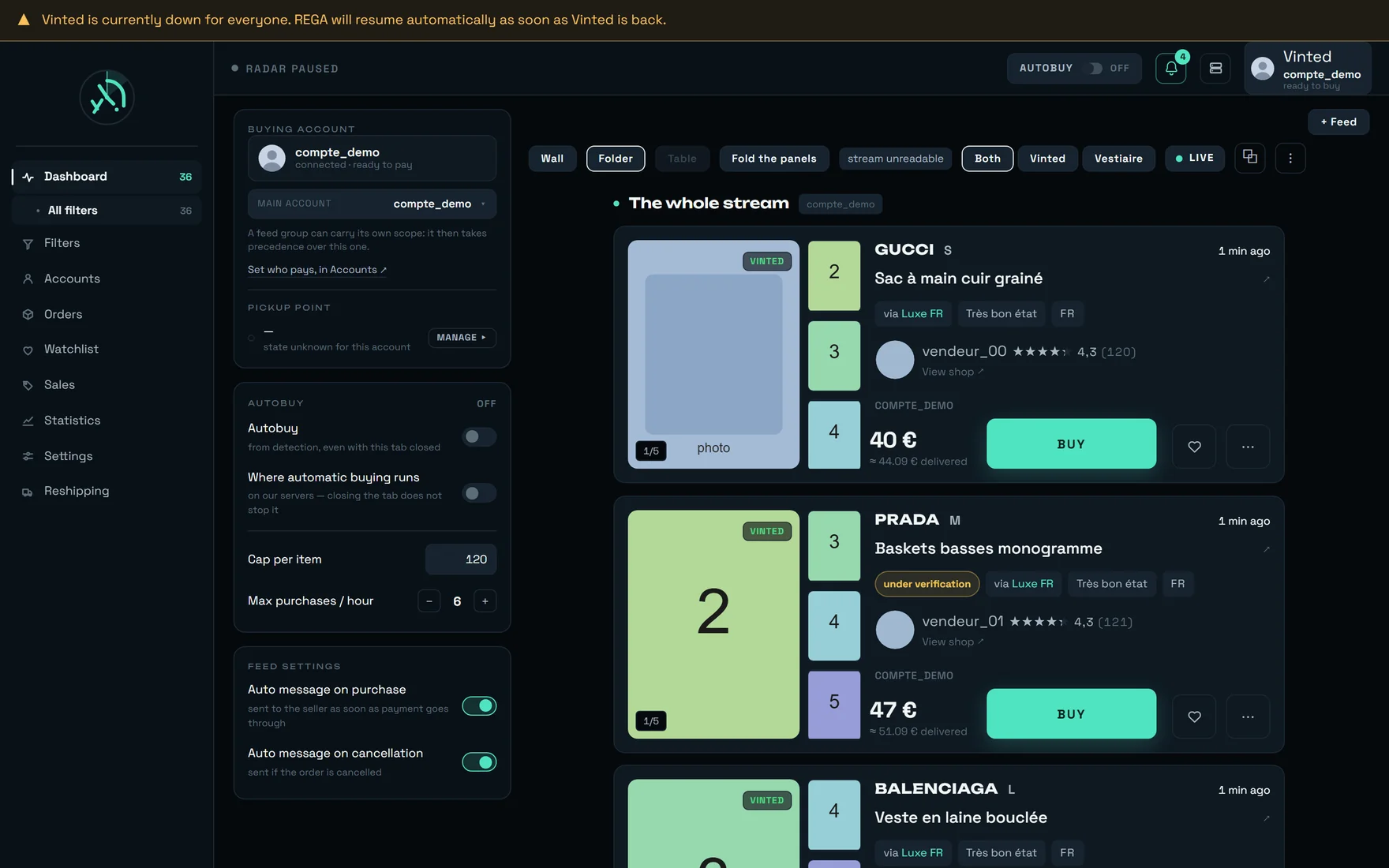1389x868 pixels.
Task: Increase max purchases per hour
Action: click(x=485, y=601)
